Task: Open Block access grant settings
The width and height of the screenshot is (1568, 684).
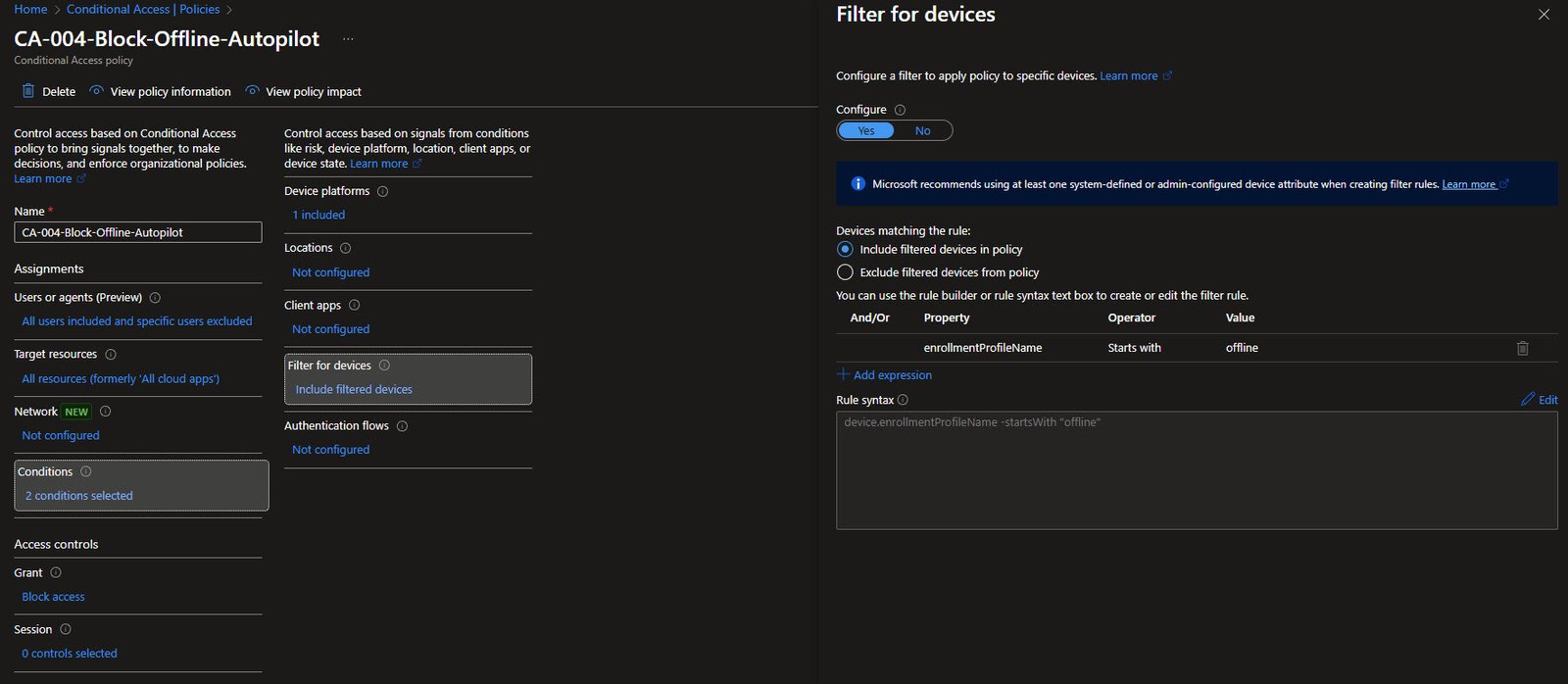Action: coord(54,597)
